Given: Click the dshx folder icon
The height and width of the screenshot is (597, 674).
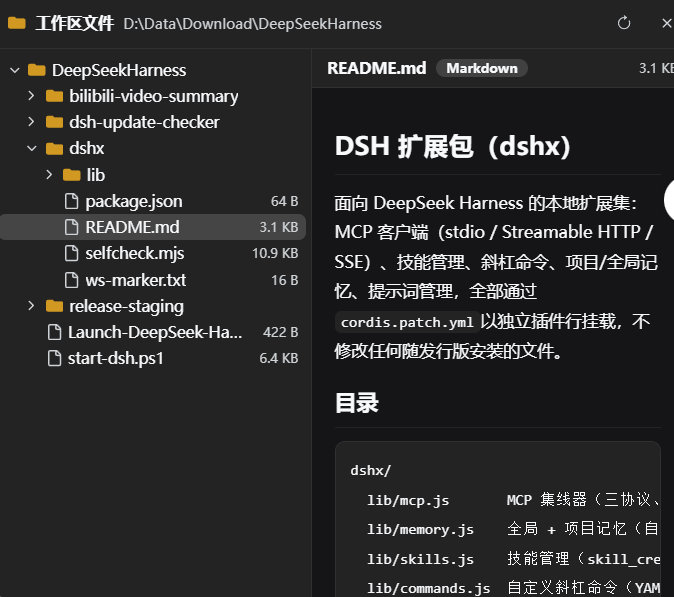Looking at the screenshot, I should (x=54, y=148).
